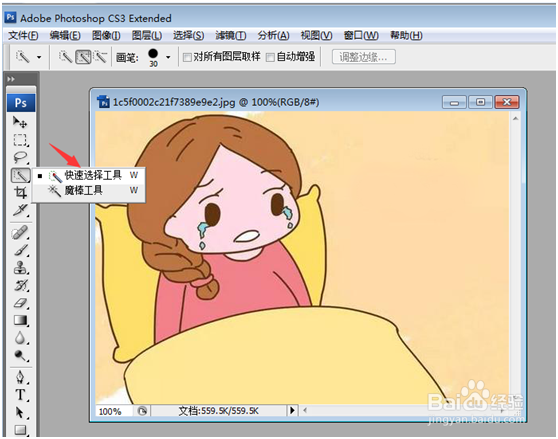The image size is (558, 439).
Task: Choose New Selection mode in options bar
Action: 65,57
